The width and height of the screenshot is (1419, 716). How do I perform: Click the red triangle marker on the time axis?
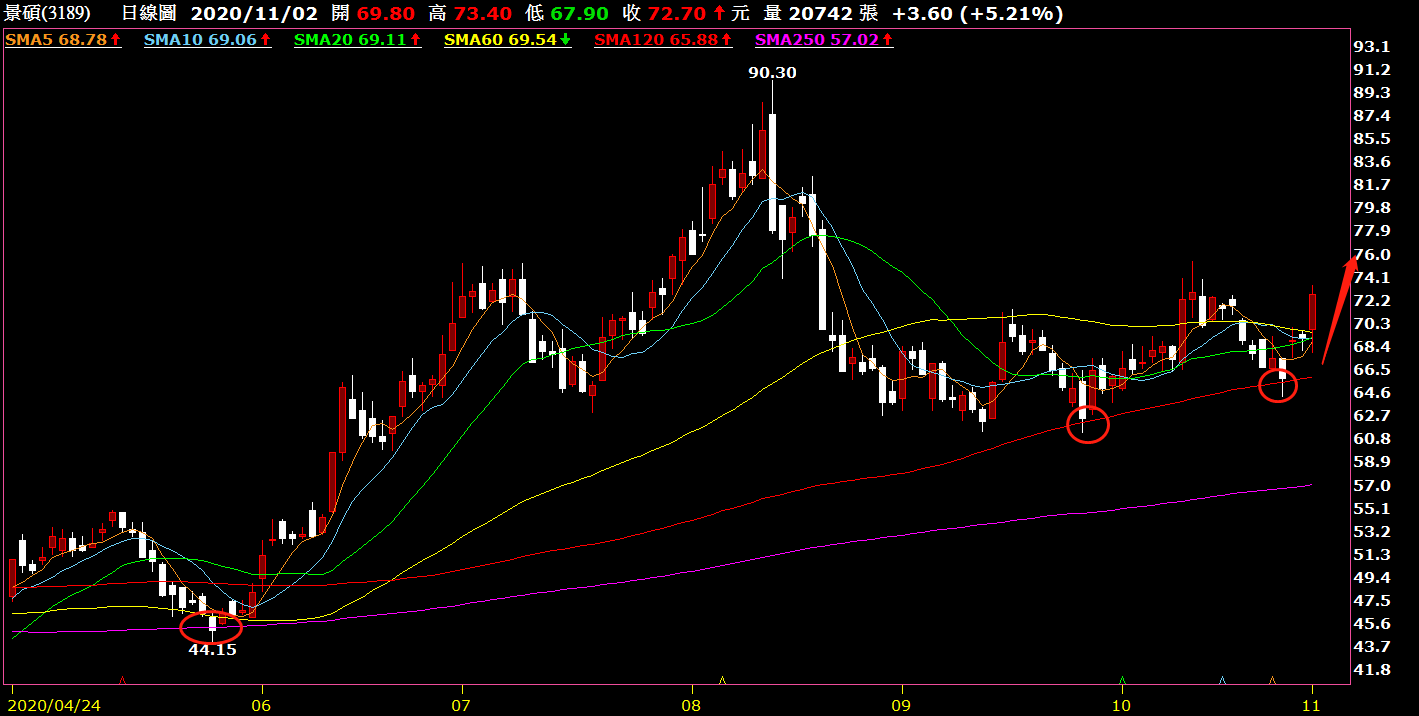[122, 680]
